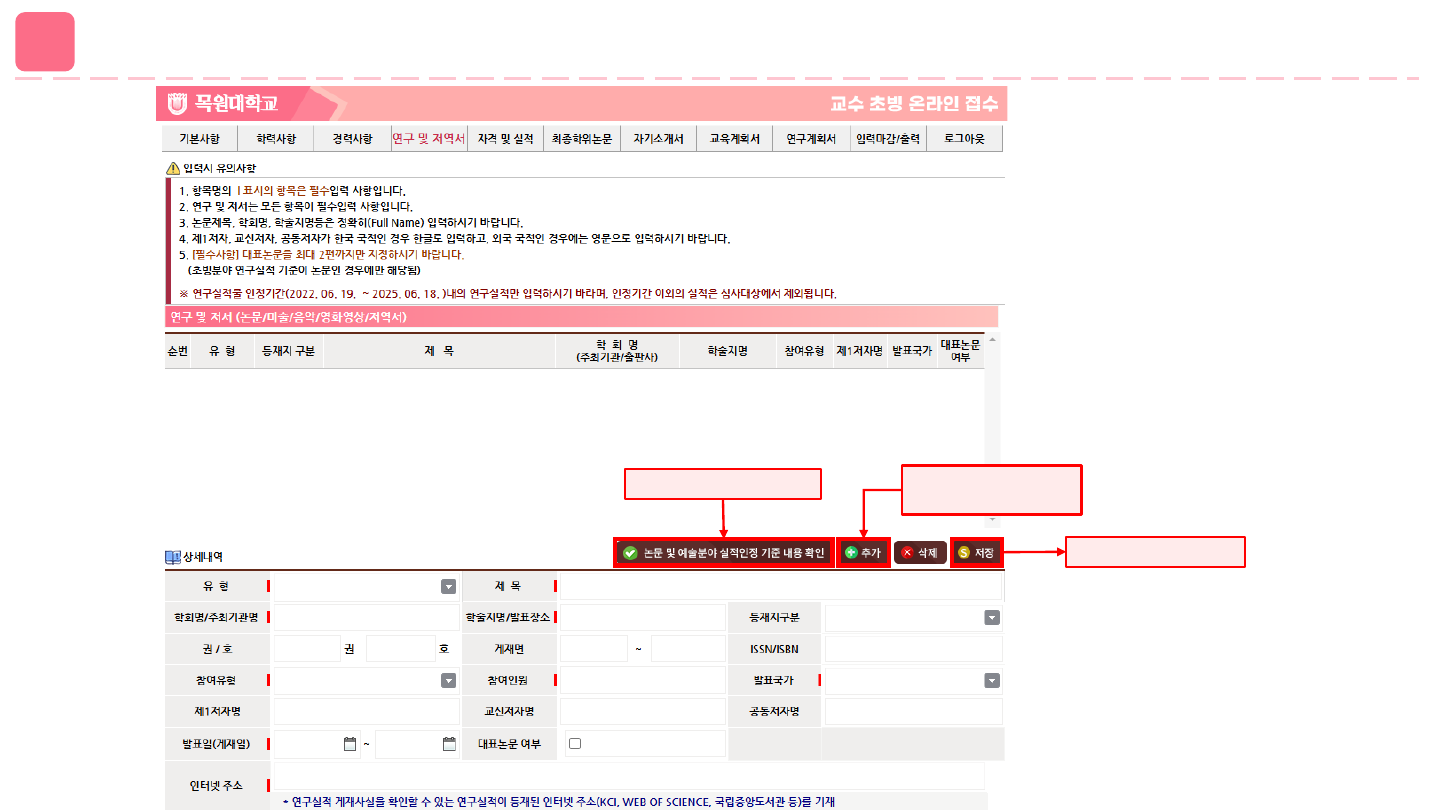Click the 상세내역 book icon
The width and height of the screenshot is (1440, 810).
point(173,558)
